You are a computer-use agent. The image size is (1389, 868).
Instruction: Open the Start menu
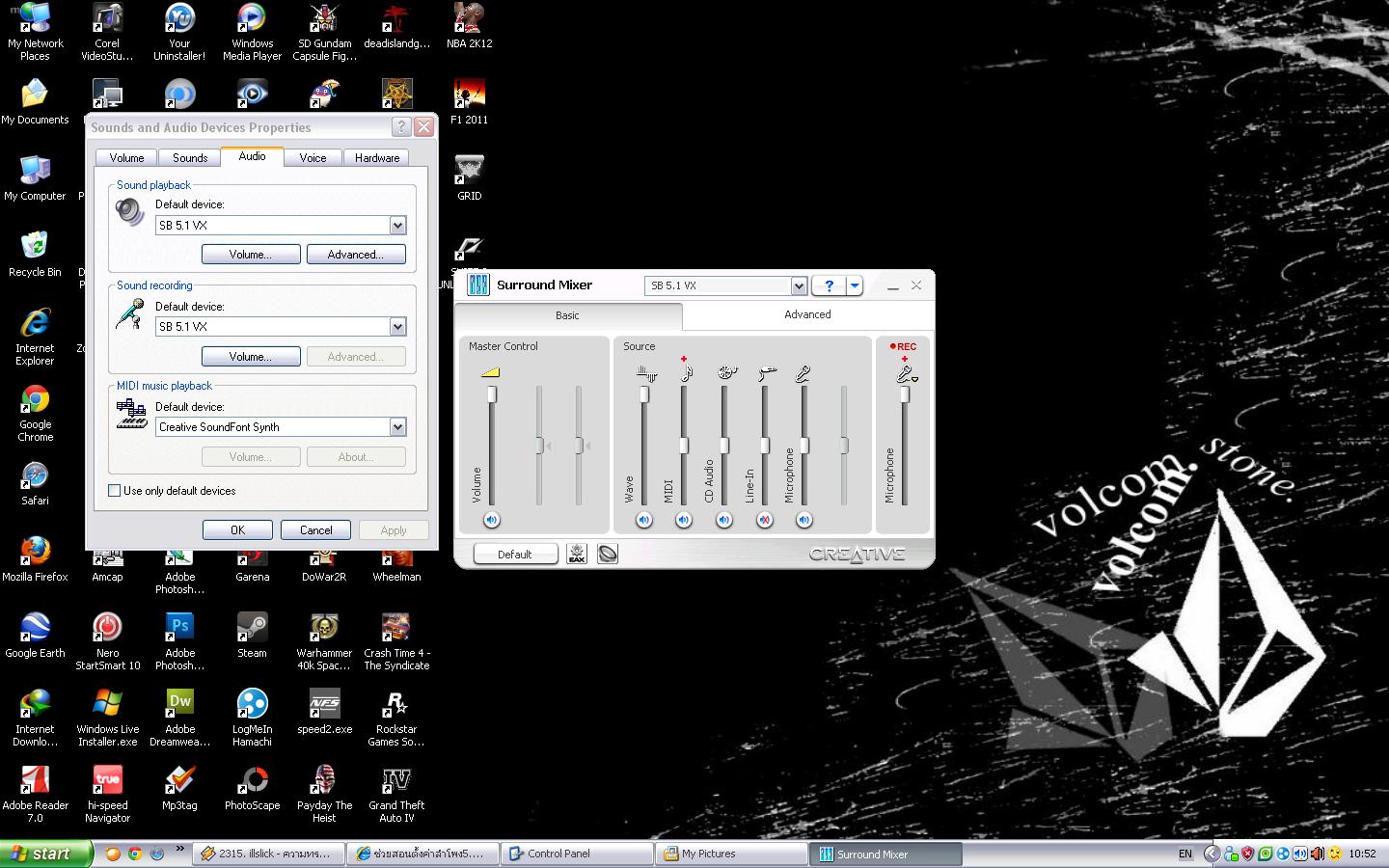(46, 854)
